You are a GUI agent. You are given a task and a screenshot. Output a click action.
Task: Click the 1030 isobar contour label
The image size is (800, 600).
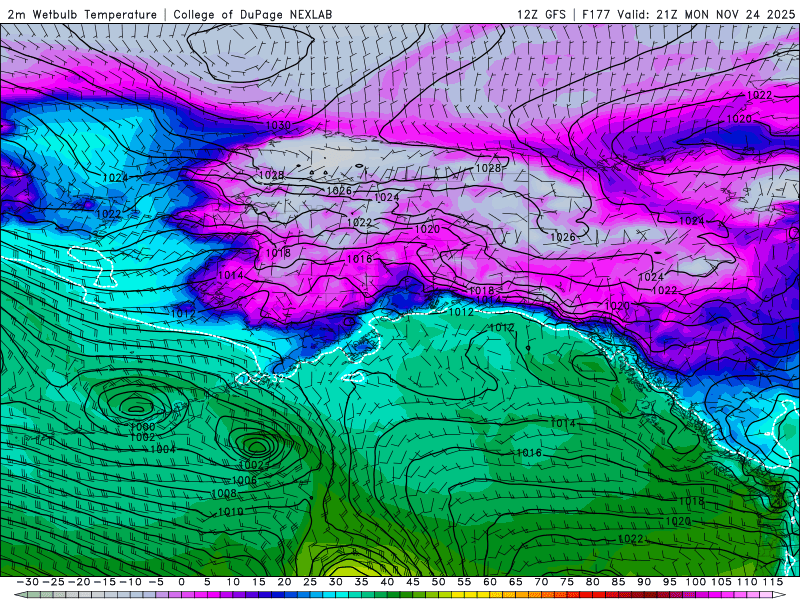click(x=278, y=125)
